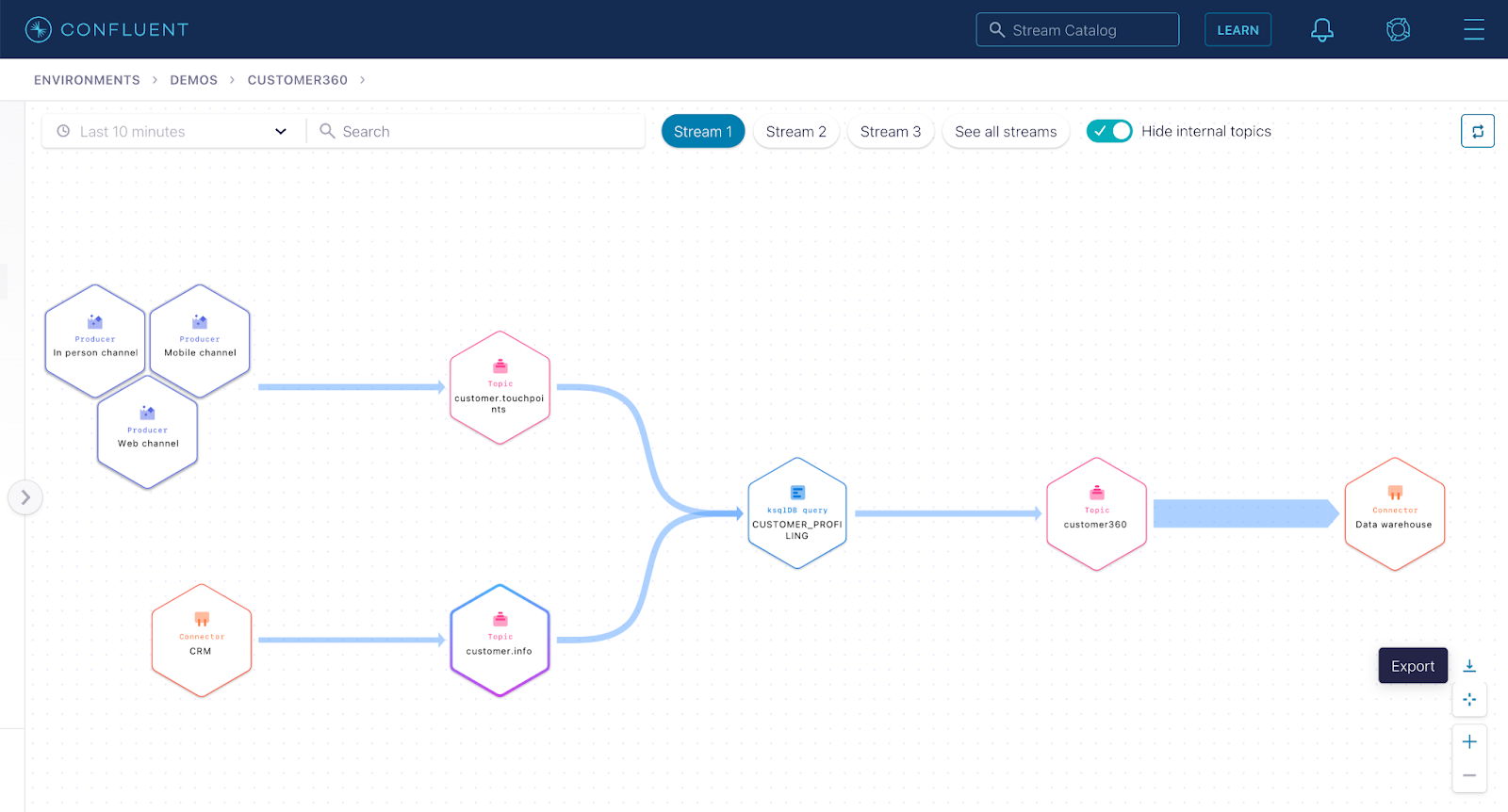Image resolution: width=1508 pixels, height=812 pixels.
Task: Select the CRM connector node
Action: tap(202, 641)
